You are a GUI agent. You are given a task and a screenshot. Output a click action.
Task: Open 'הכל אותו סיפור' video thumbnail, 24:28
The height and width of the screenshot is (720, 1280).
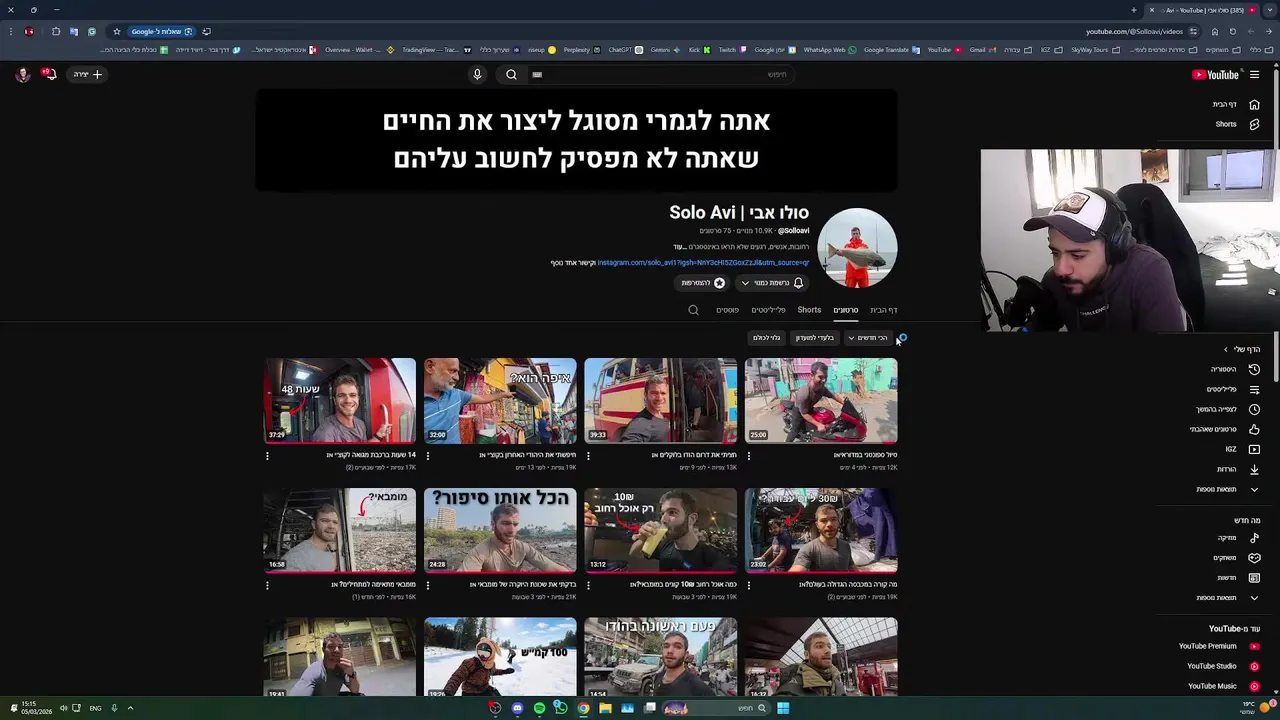(500, 530)
